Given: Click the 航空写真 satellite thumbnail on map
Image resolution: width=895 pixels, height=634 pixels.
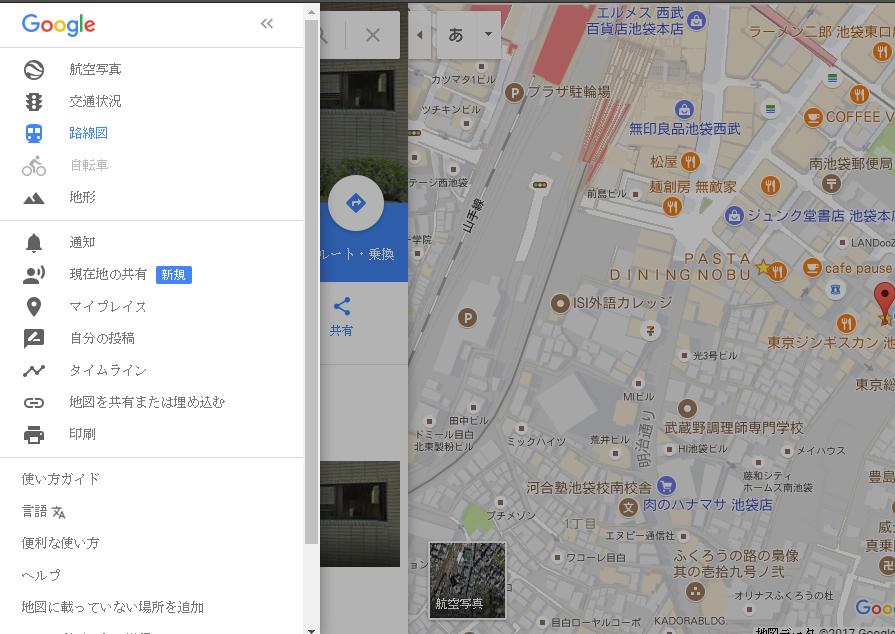Looking at the screenshot, I should 467,580.
